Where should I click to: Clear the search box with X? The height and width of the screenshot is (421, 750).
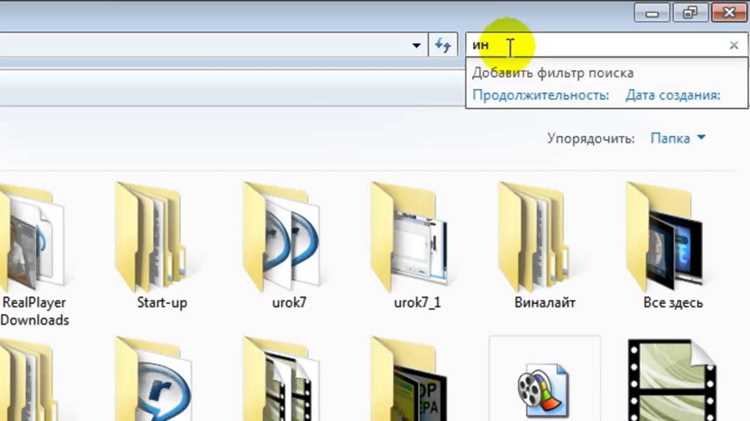point(734,45)
